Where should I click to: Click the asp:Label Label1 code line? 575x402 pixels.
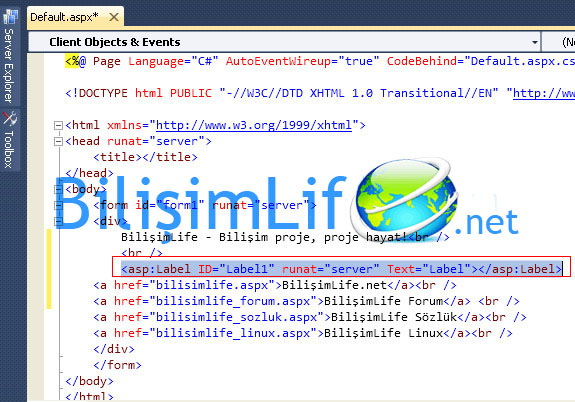tap(341, 269)
